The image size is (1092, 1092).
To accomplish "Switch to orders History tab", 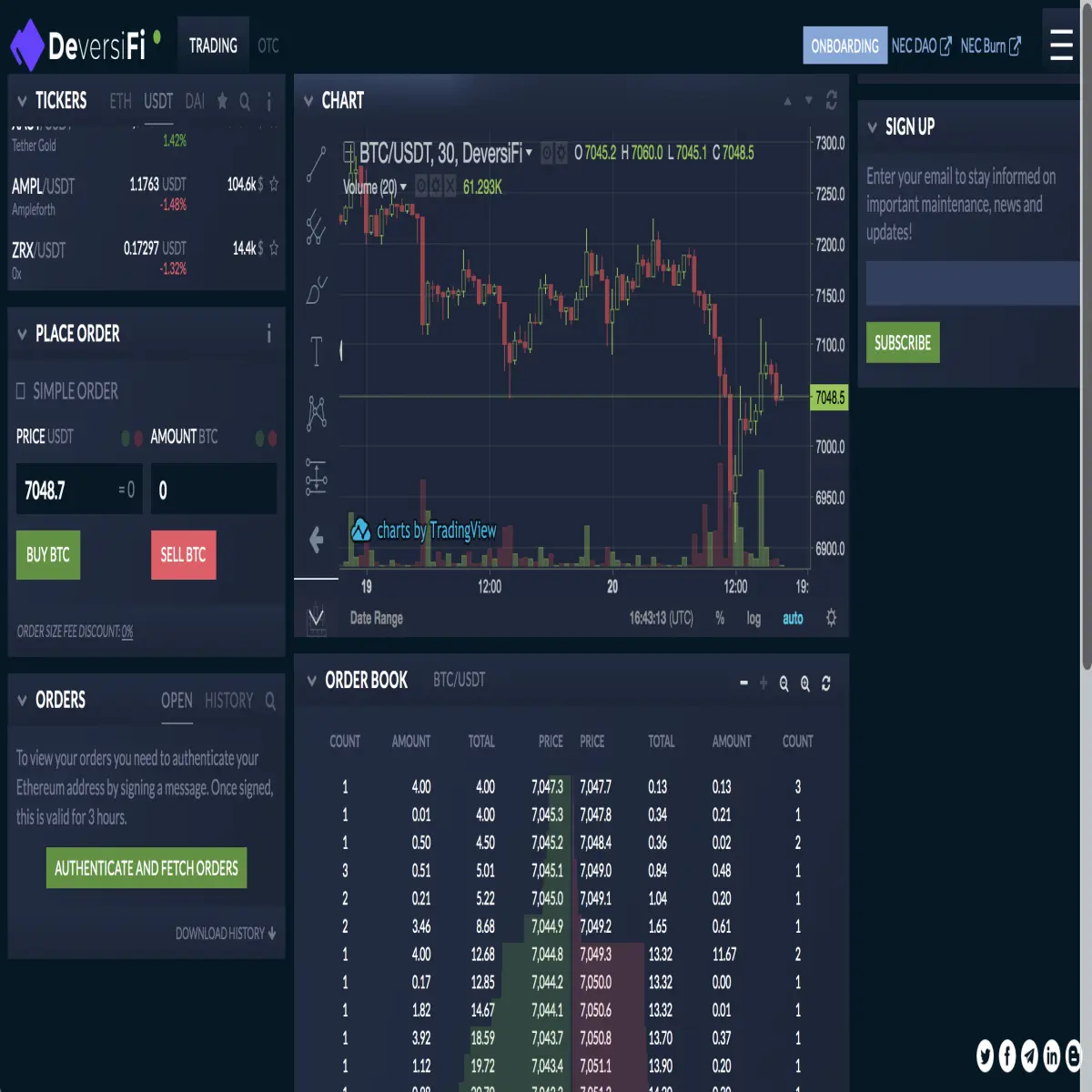I will click(x=229, y=701).
